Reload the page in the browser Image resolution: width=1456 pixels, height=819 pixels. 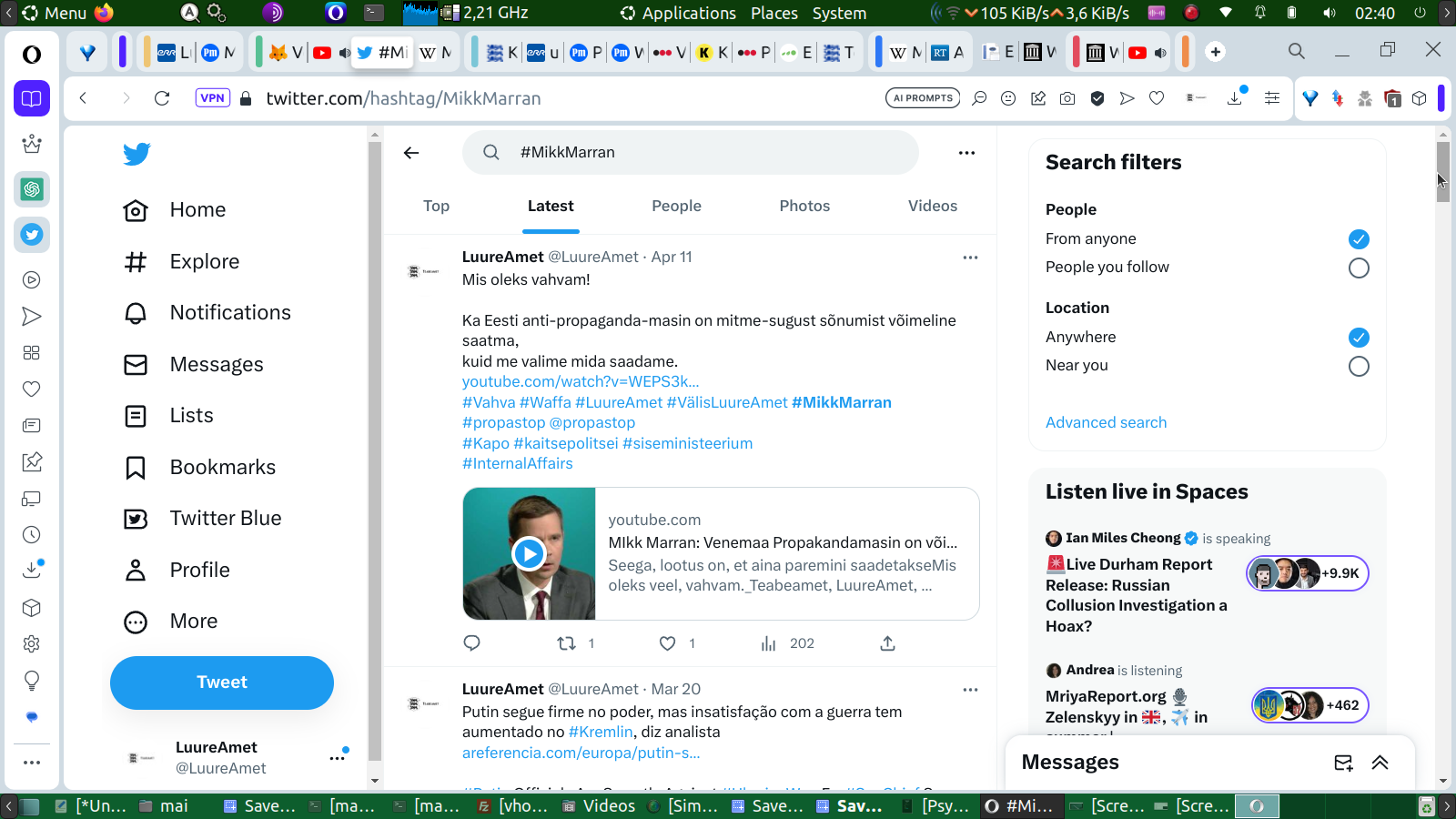click(162, 98)
